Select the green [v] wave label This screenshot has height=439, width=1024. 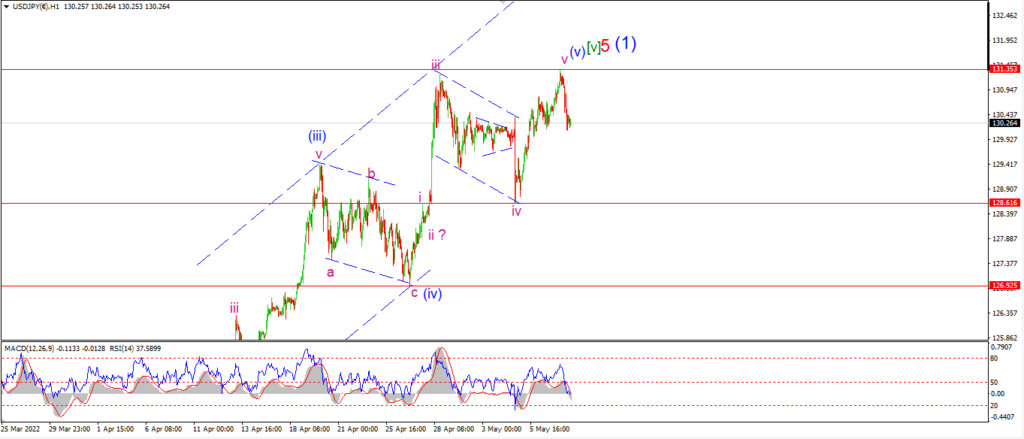coord(593,48)
